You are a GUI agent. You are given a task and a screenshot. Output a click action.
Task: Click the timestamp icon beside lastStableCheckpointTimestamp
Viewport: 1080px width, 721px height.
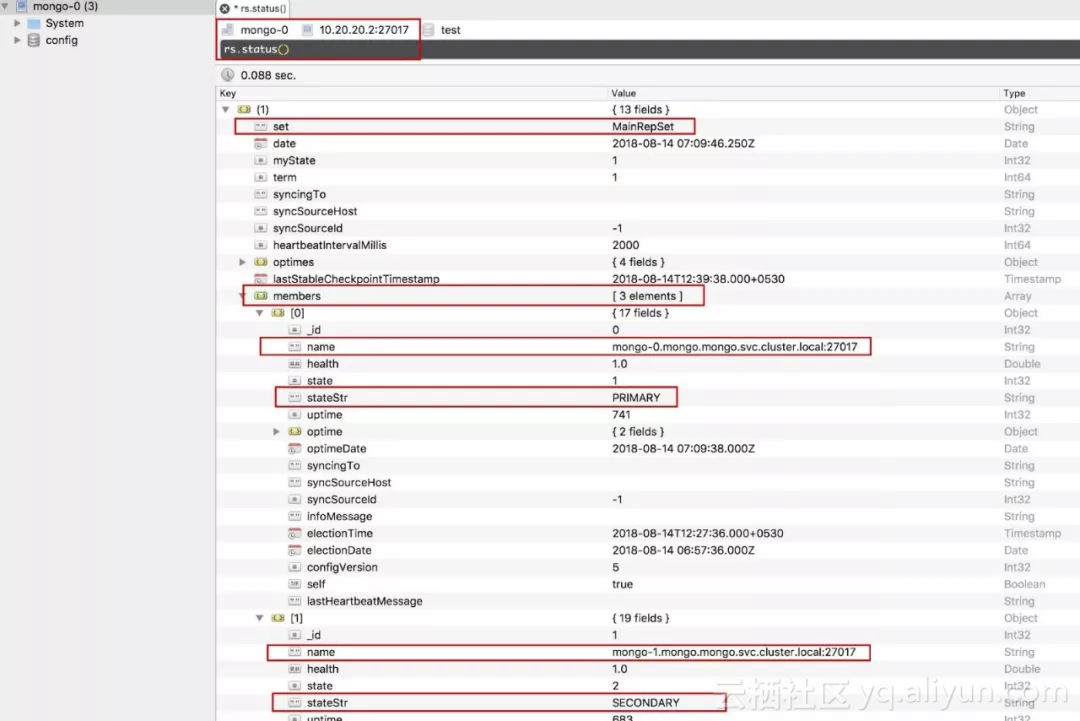point(260,279)
